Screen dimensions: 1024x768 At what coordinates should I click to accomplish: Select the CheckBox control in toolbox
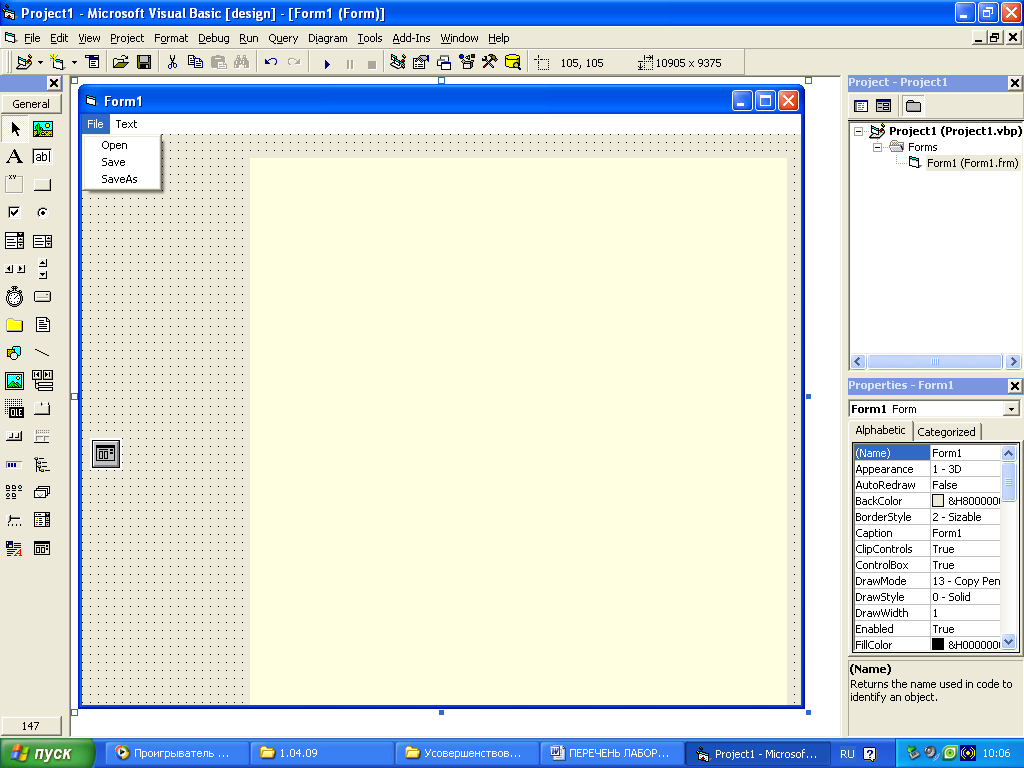click(x=14, y=213)
